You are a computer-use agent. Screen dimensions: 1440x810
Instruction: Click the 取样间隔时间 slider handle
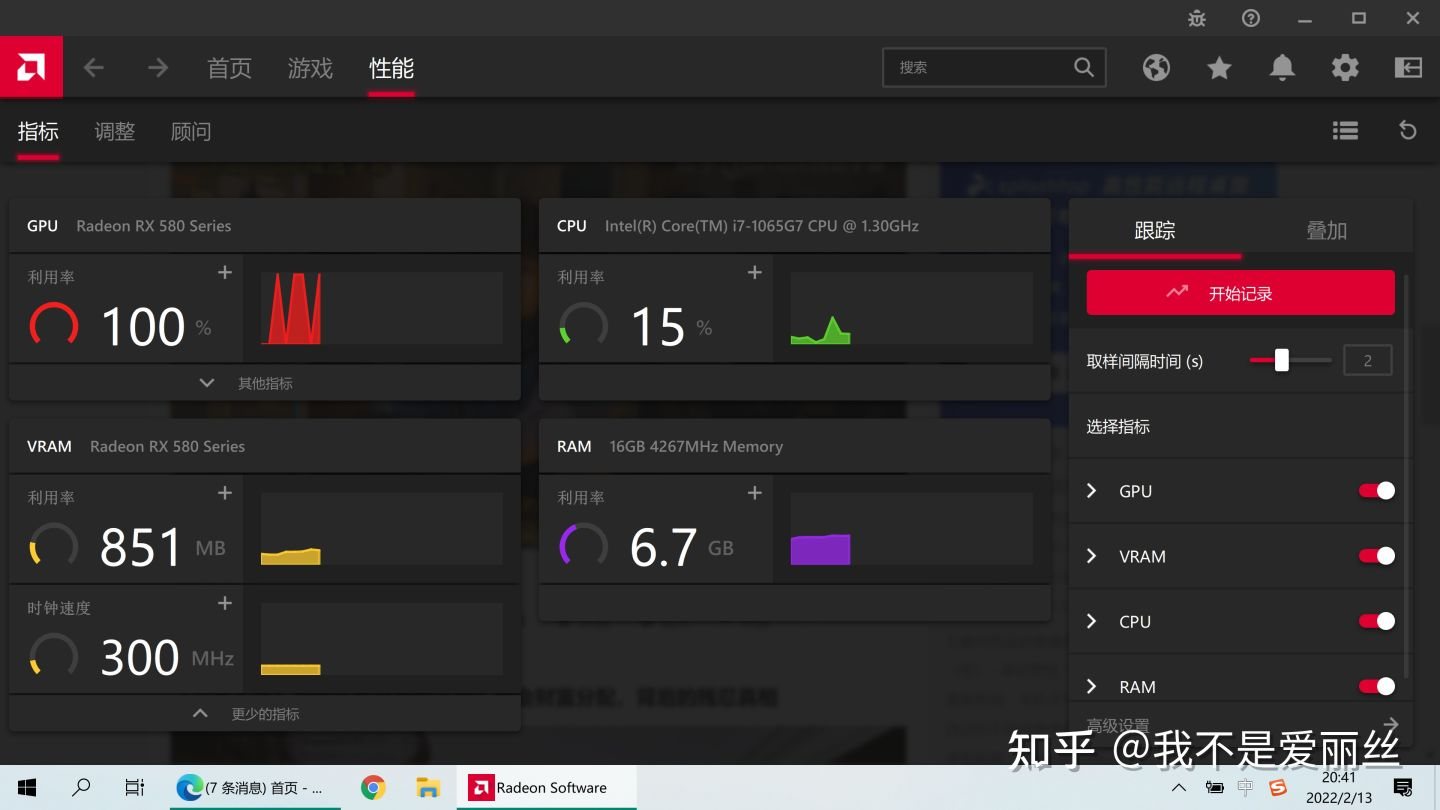point(1281,360)
